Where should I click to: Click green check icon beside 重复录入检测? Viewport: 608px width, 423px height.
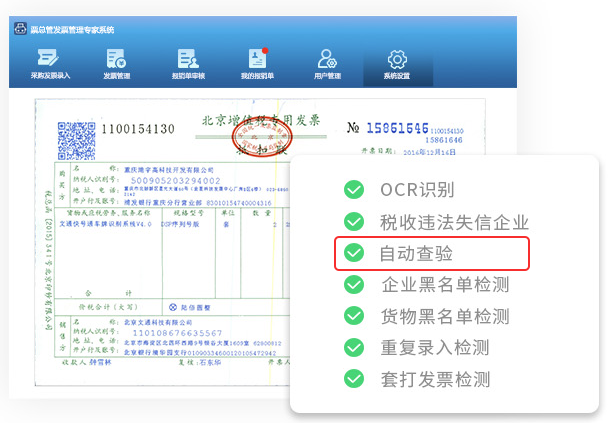pyautogui.click(x=354, y=347)
